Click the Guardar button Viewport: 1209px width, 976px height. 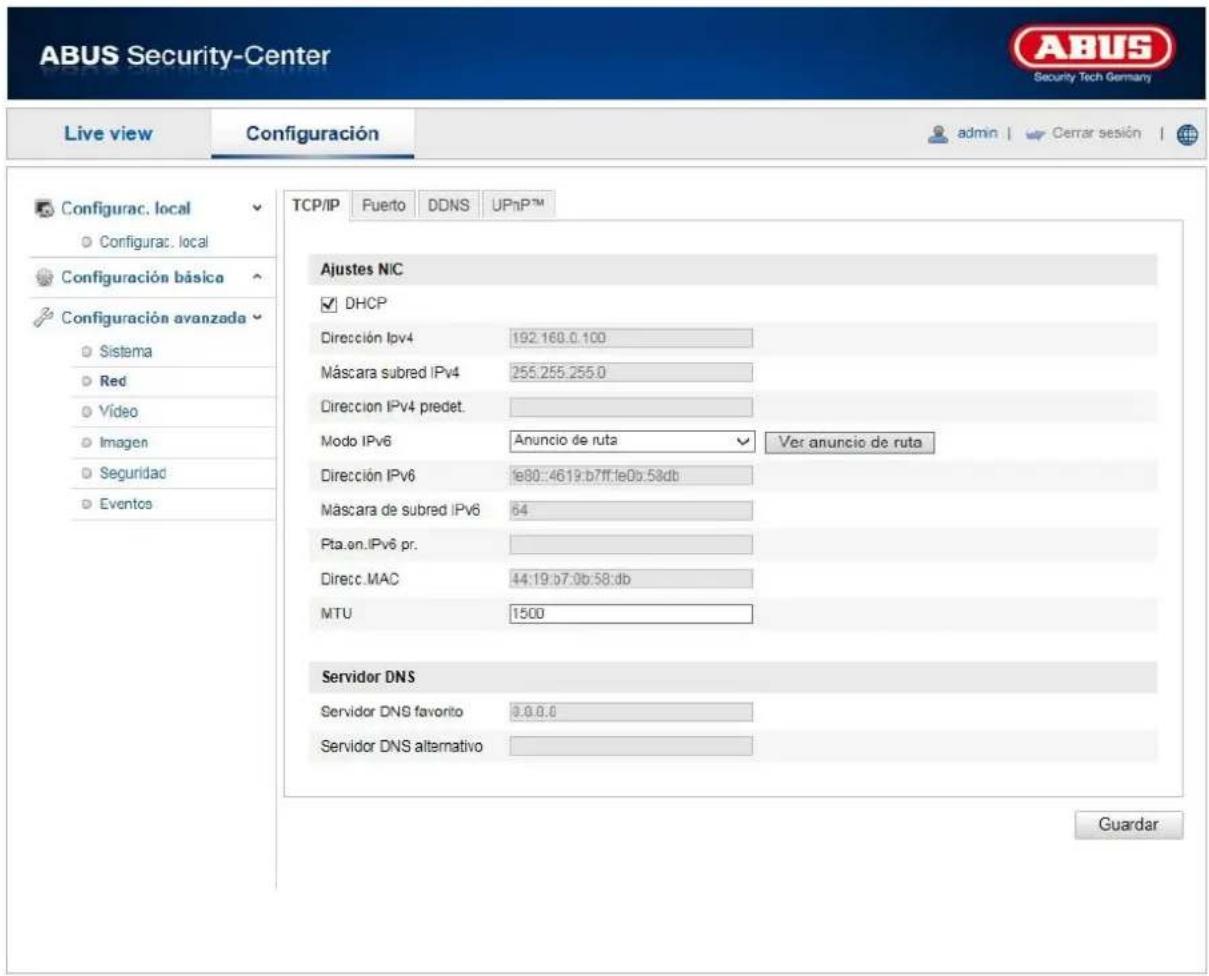point(1128,825)
